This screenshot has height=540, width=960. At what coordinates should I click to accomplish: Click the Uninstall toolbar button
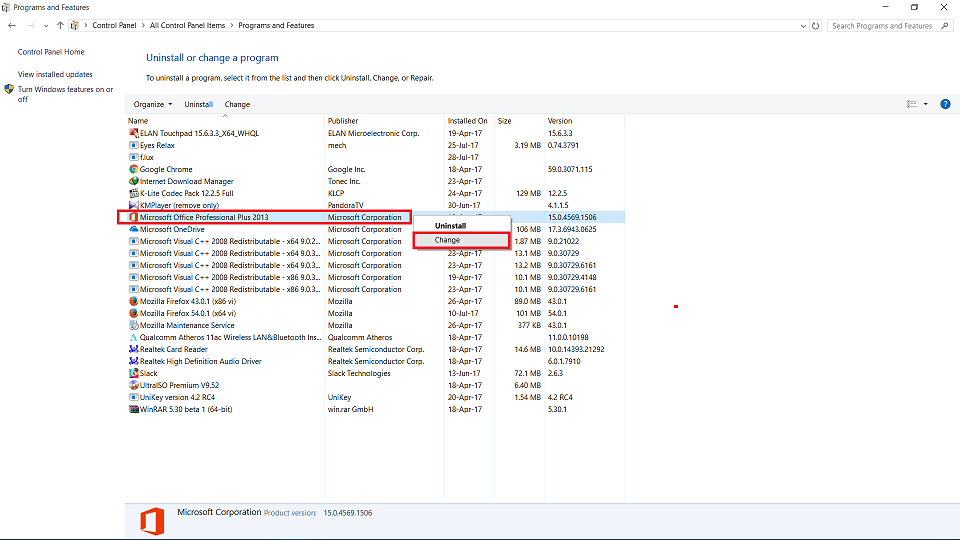point(198,104)
